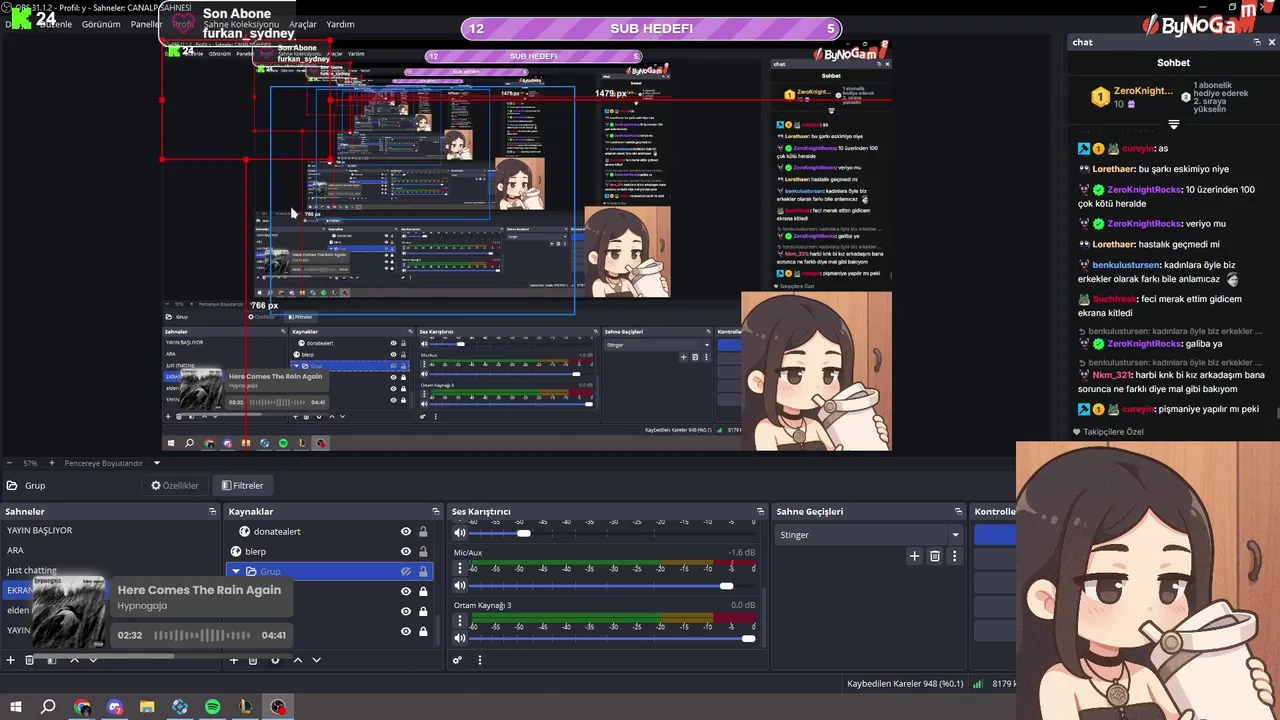
Task: Add a transition with Sahne Geçişleri plus
Action: point(914,556)
